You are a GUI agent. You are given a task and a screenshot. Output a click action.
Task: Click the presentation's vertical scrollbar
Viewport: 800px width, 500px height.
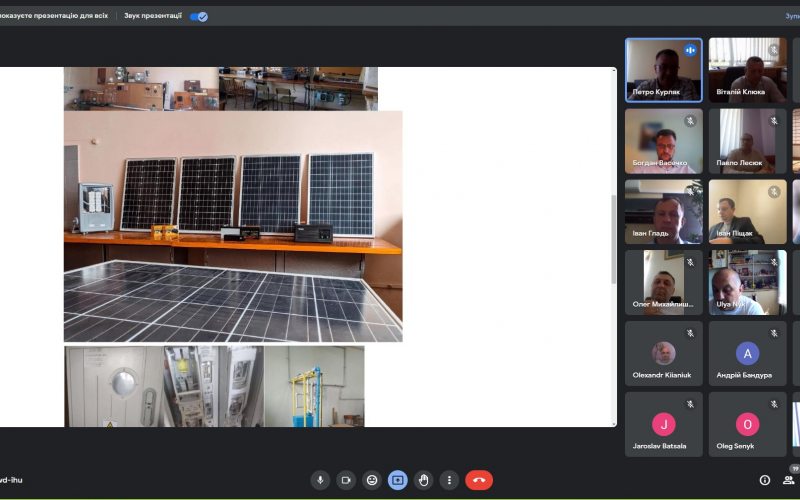(x=613, y=240)
